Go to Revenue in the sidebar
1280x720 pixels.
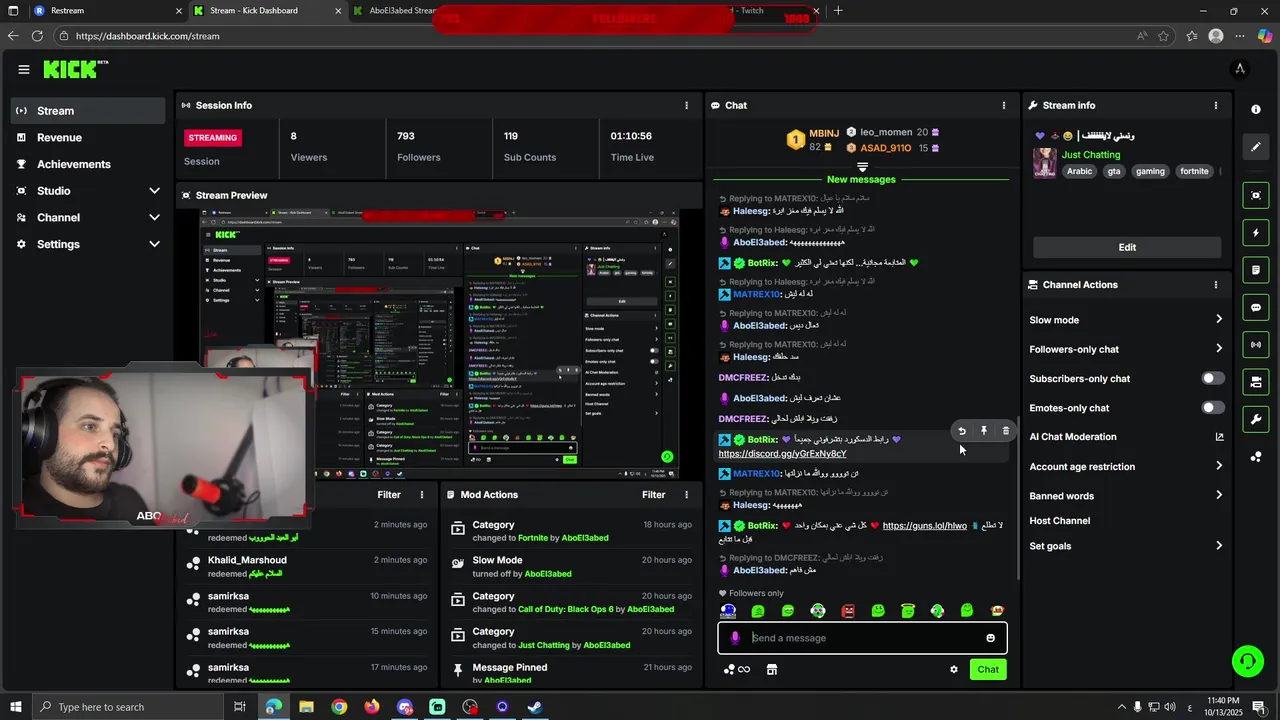[x=88, y=137]
